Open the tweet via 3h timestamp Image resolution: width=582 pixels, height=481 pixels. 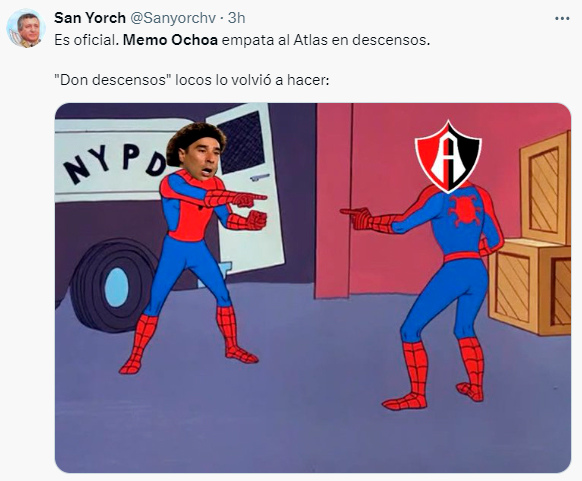click(x=236, y=18)
